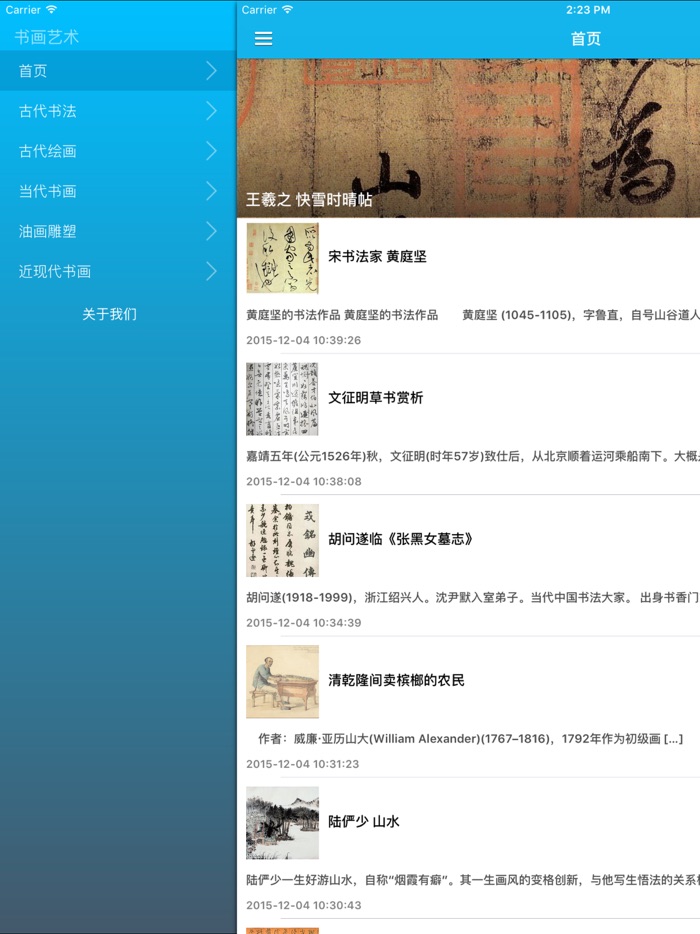This screenshot has height=934, width=700.
Task: Open article title 文征明草书赏析
Action: tap(375, 398)
